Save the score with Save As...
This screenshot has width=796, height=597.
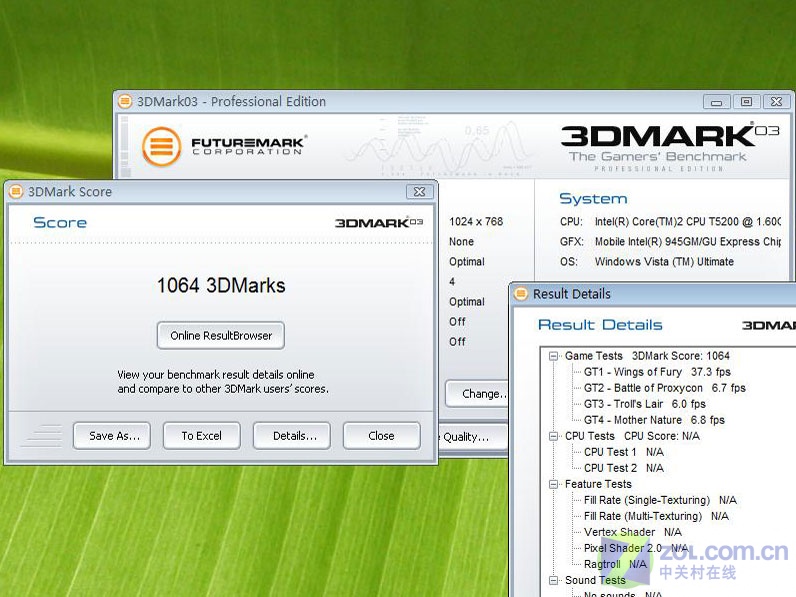(112, 436)
